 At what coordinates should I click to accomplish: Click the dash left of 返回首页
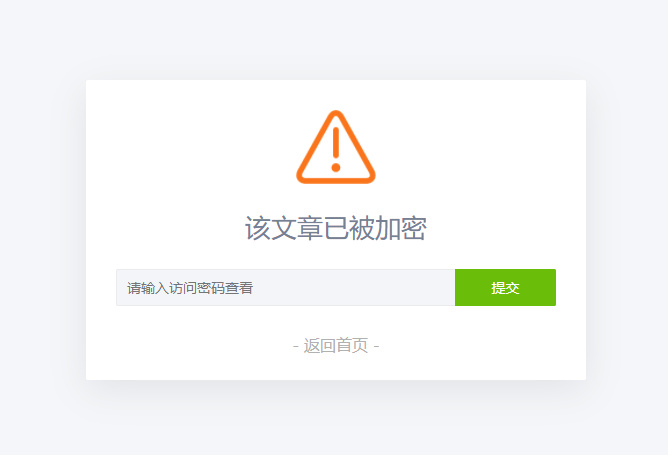pos(296,346)
